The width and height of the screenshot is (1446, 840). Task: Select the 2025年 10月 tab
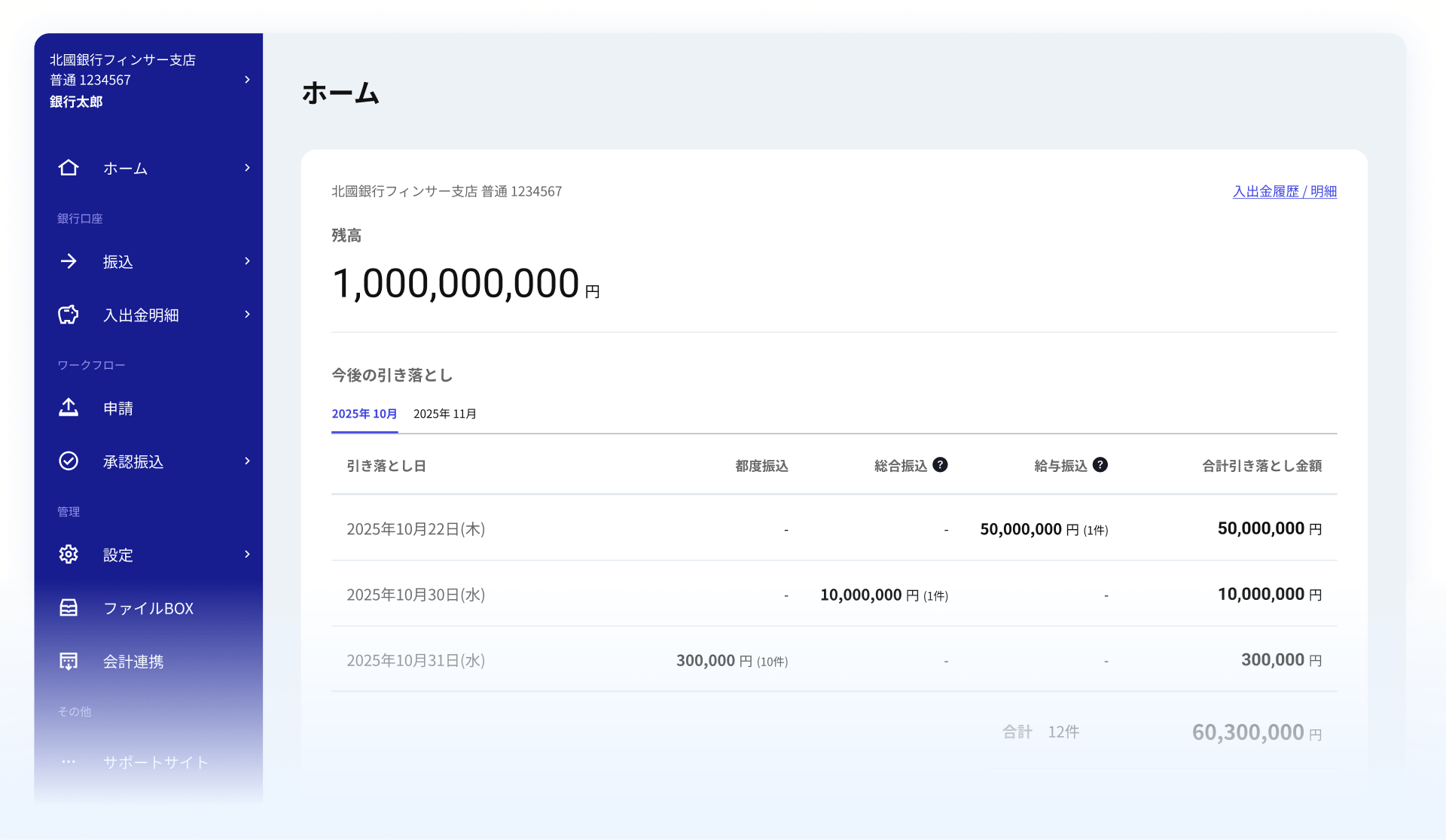(x=365, y=414)
